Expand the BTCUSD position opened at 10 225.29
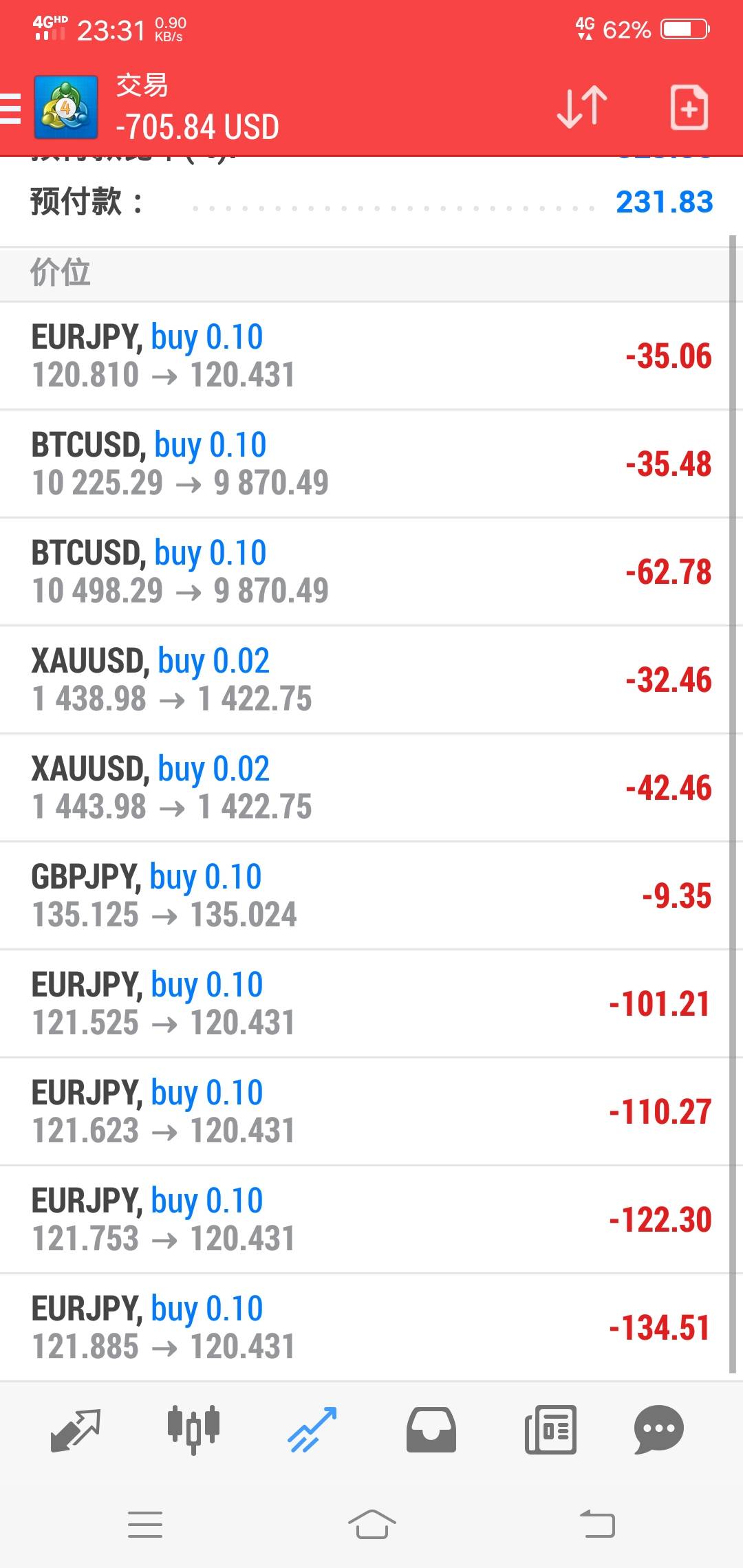 pos(365,464)
